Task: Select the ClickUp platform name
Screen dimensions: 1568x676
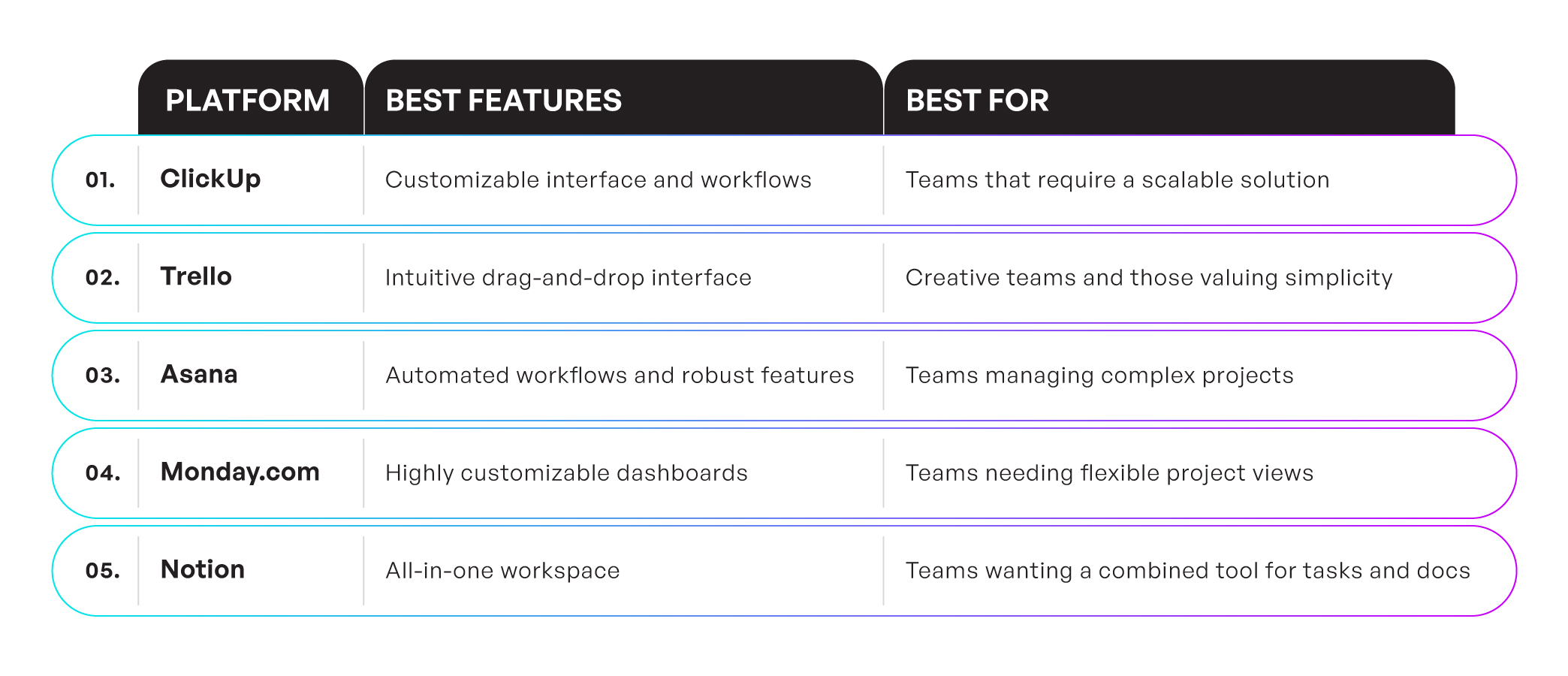Action: (210, 179)
